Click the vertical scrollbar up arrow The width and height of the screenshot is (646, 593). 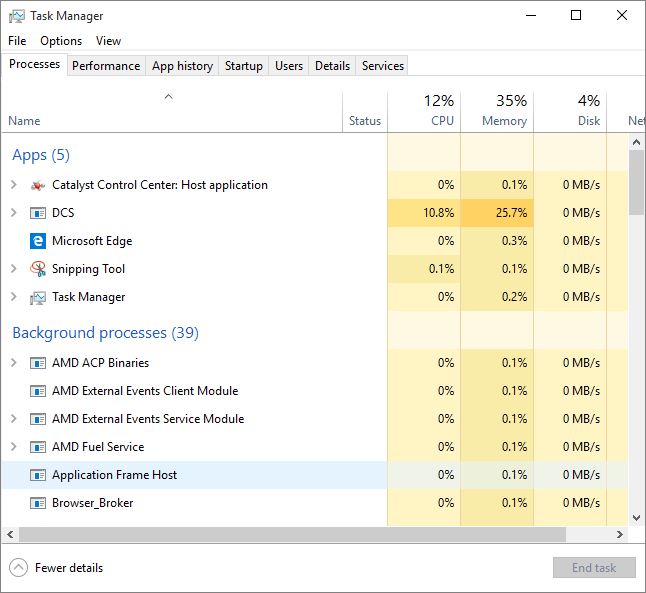click(x=637, y=143)
